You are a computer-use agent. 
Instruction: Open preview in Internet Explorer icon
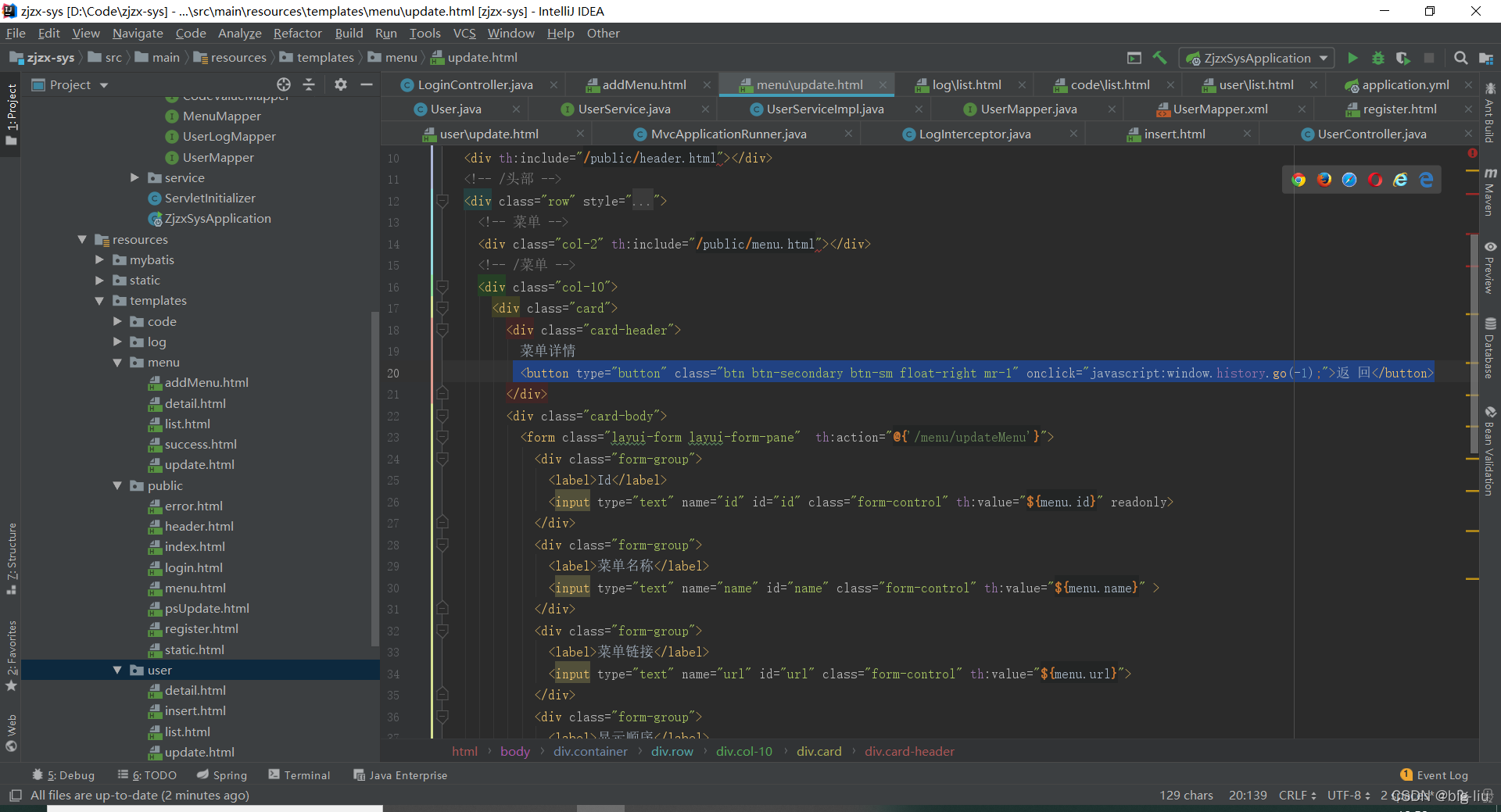click(x=1401, y=180)
